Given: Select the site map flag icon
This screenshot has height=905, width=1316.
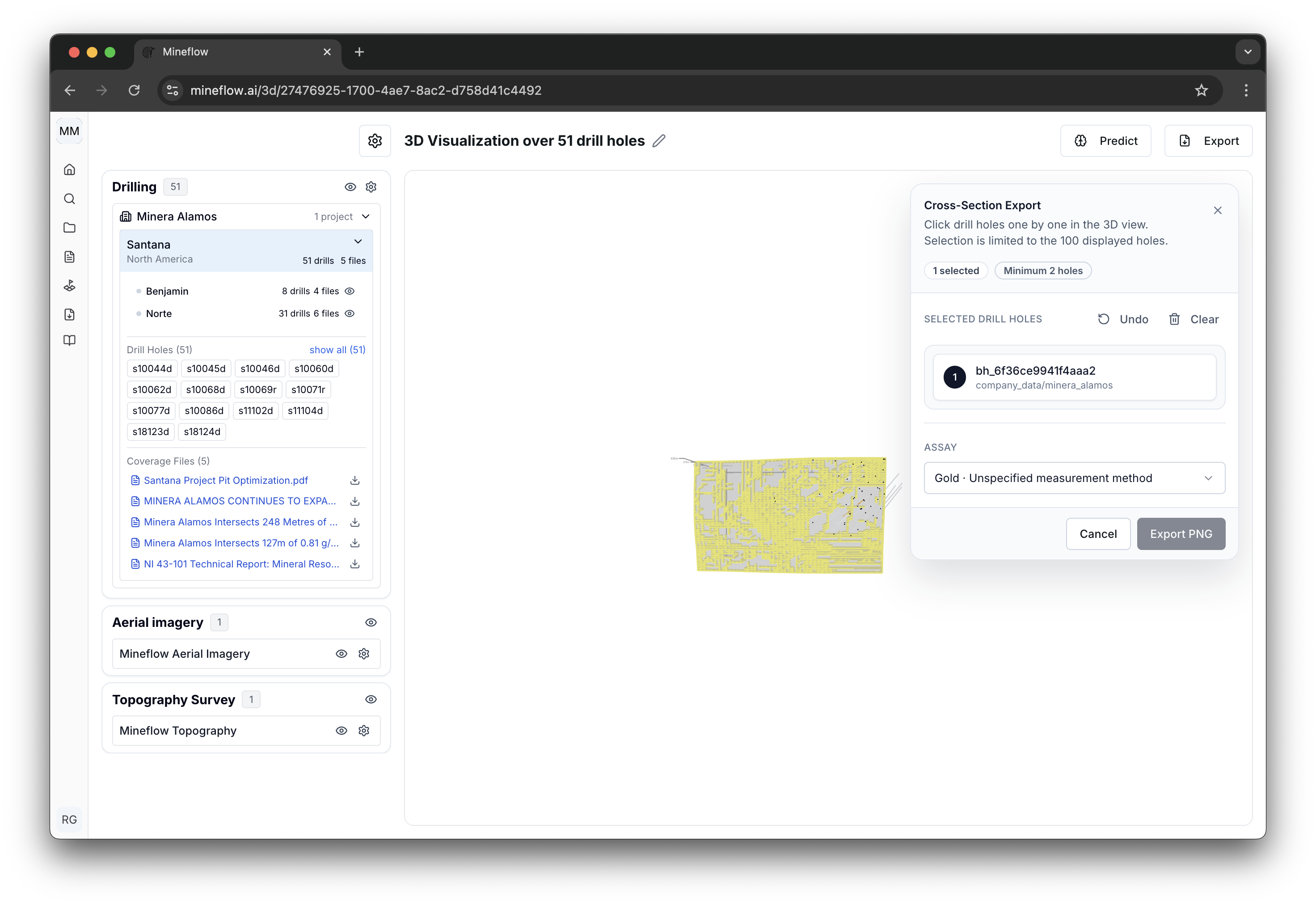Looking at the screenshot, I should pos(69,285).
